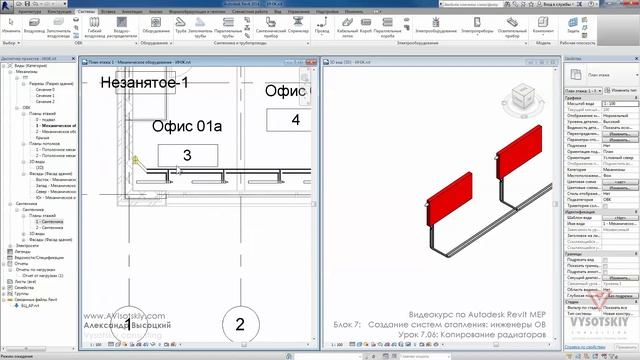Click the Шаблон вида <Нет> button

click(x=620, y=218)
